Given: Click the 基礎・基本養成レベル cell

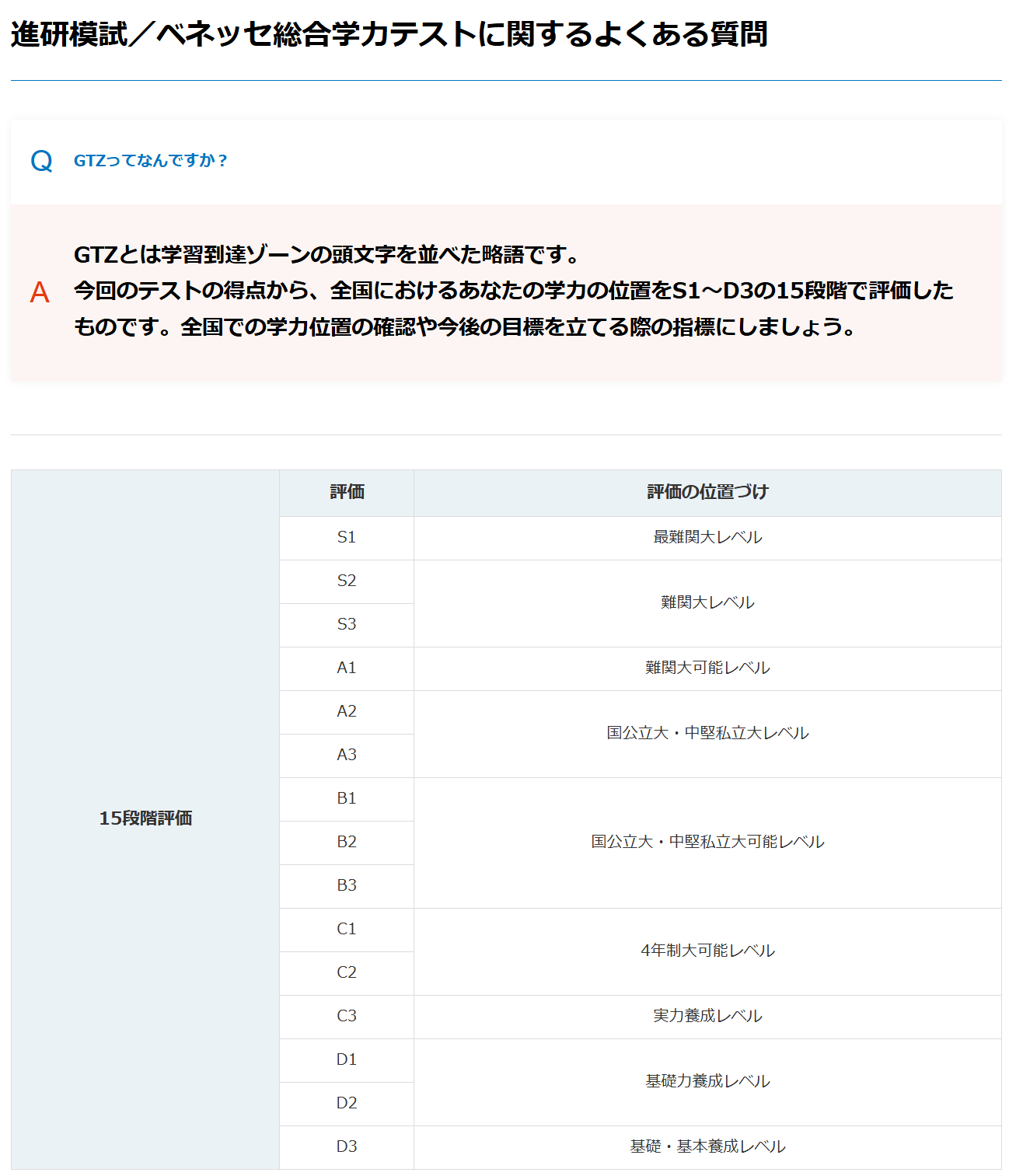Looking at the screenshot, I should (707, 1146).
